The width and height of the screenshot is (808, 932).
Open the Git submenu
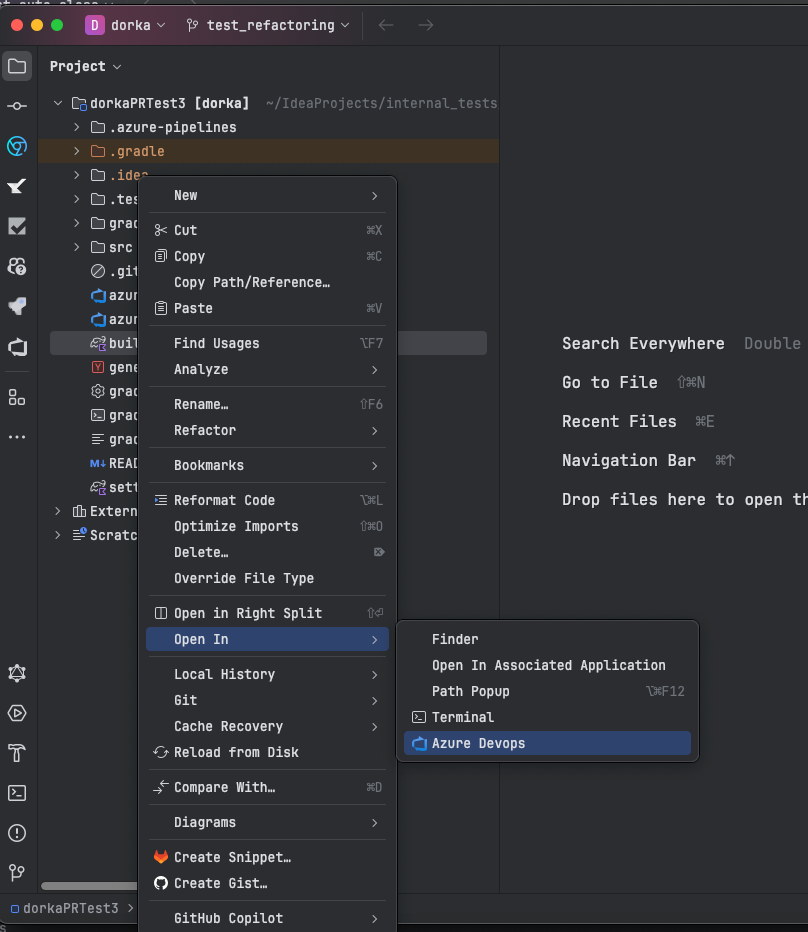(x=267, y=700)
